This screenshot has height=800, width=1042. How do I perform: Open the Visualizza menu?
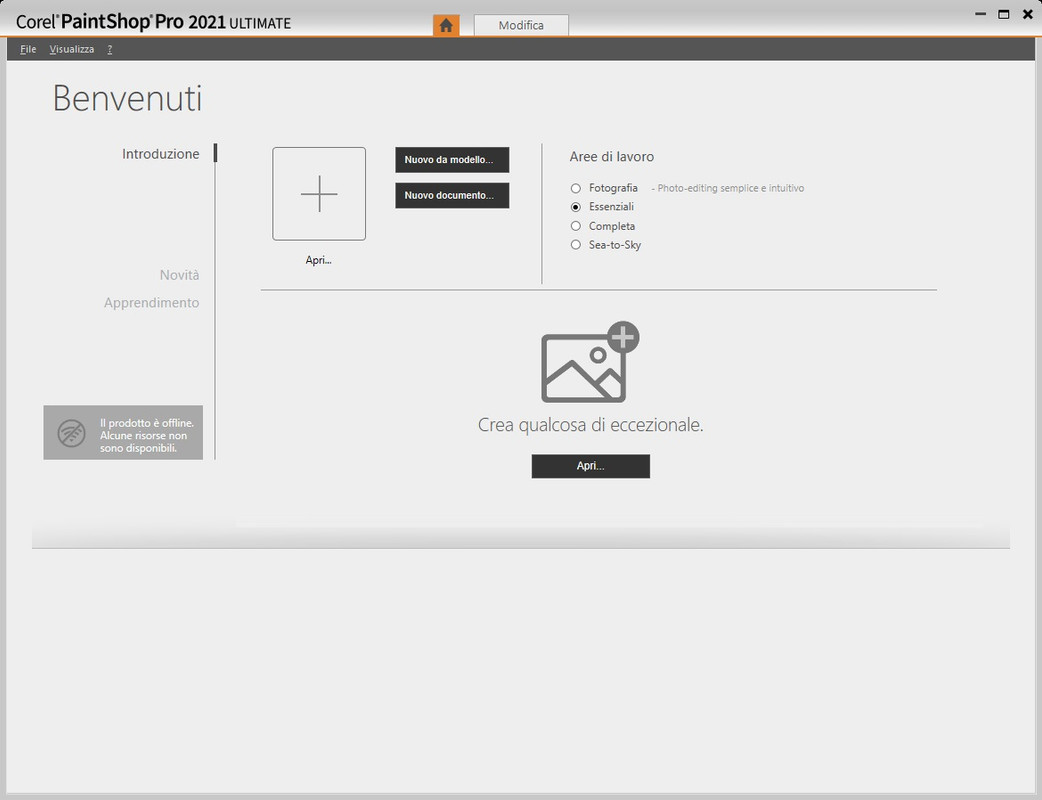(x=72, y=49)
